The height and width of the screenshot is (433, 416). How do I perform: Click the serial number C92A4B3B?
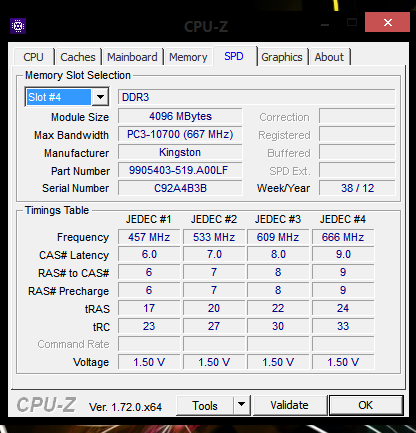pos(180,188)
